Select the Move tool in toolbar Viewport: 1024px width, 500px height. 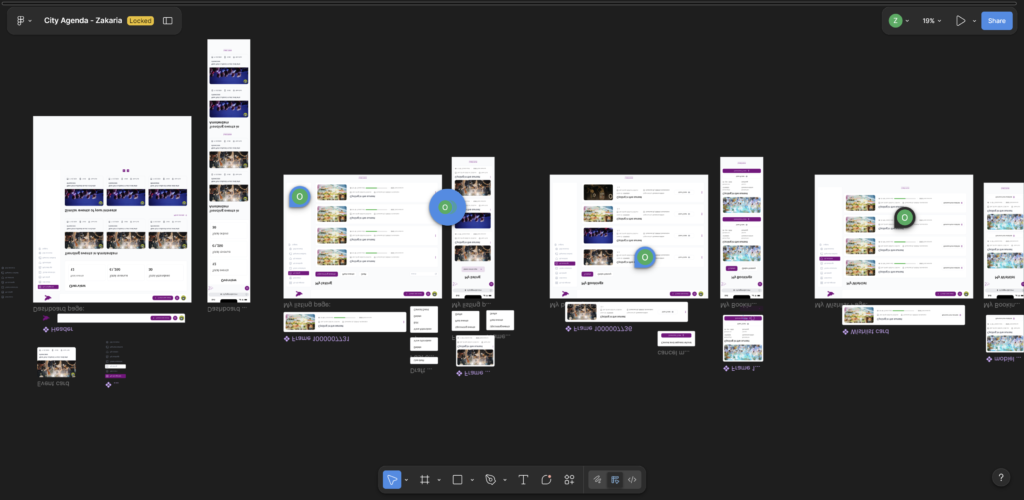tap(392, 480)
